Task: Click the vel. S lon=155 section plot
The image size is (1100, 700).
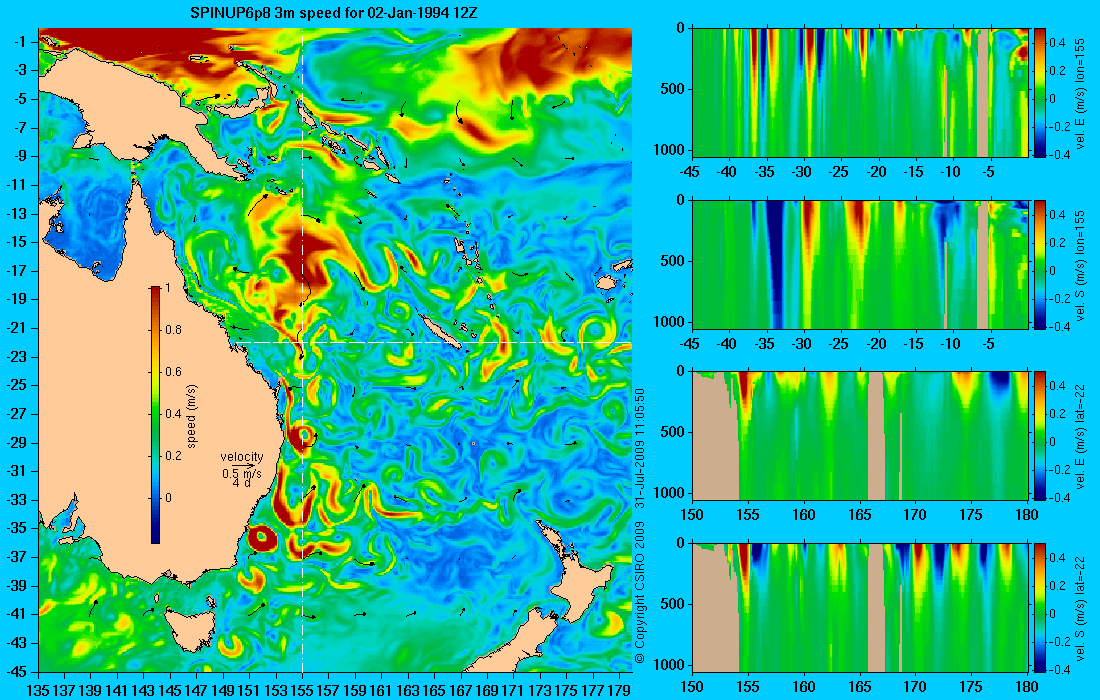Action: [860, 264]
